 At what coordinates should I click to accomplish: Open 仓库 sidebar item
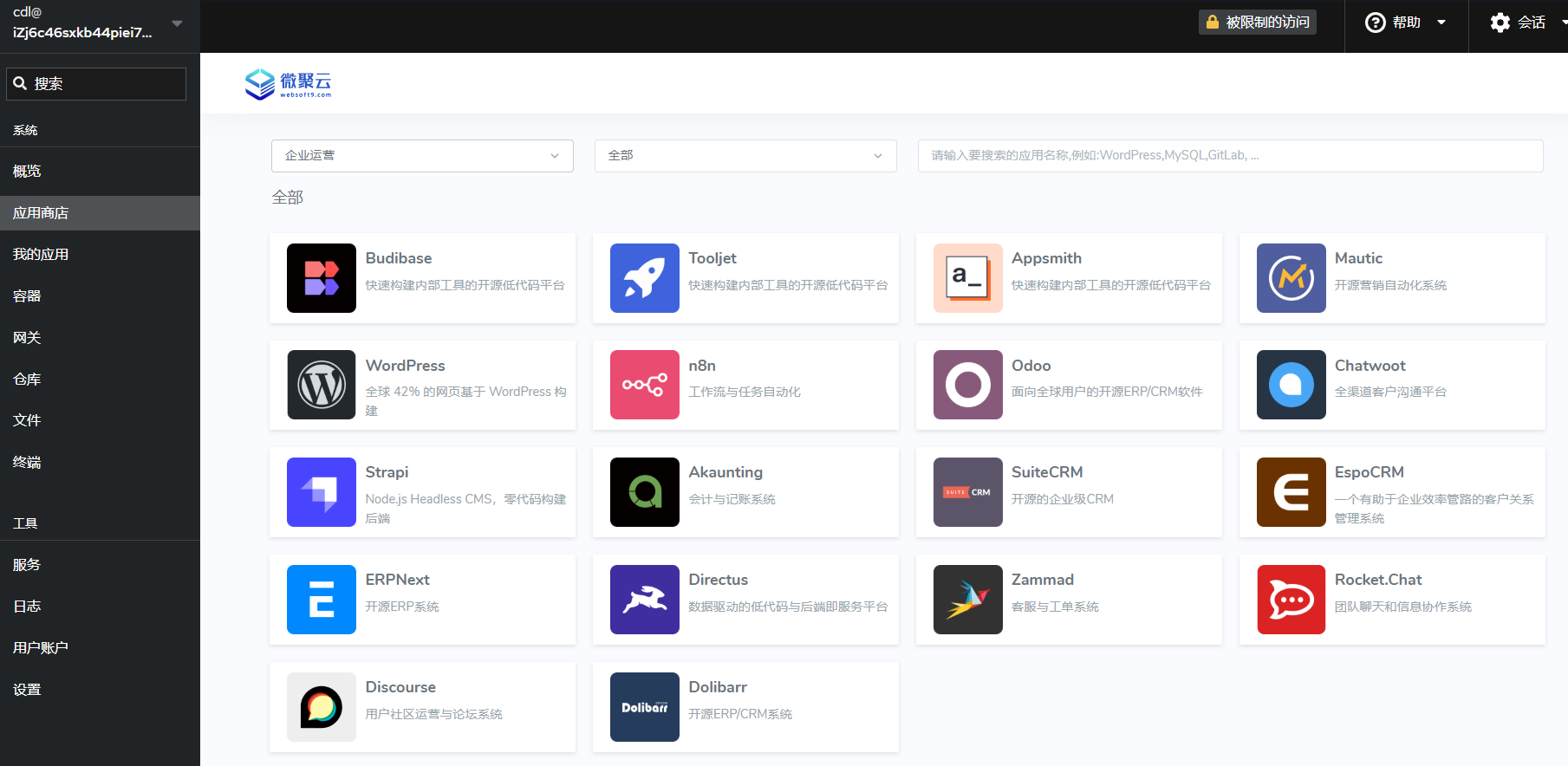coord(100,380)
